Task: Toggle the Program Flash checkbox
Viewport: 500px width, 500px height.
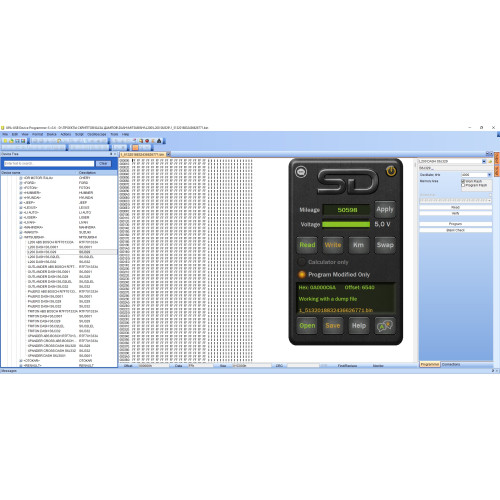Action: [463, 185]
